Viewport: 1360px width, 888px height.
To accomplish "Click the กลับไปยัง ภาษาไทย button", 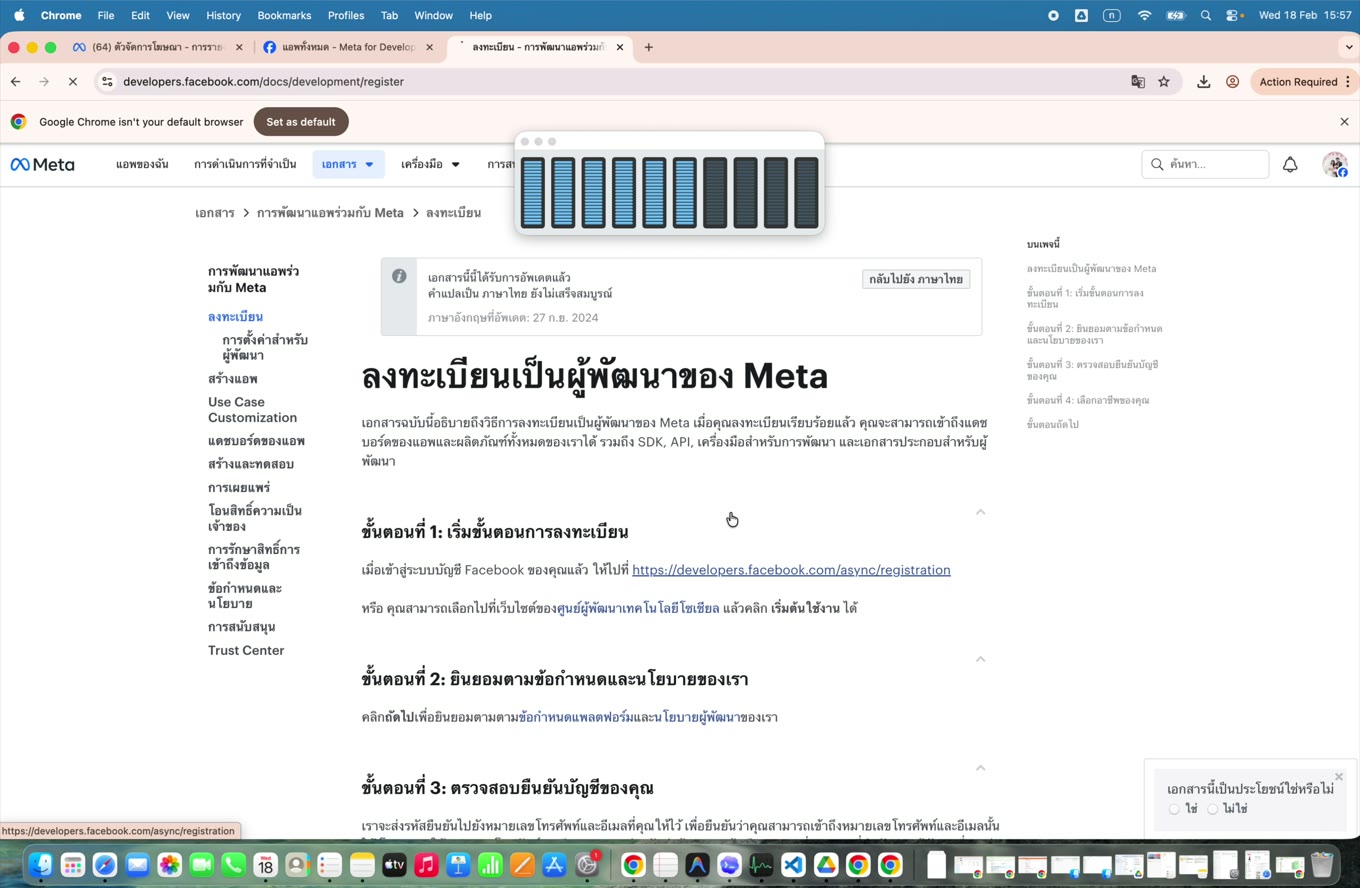I will click(x=915, y=279).
